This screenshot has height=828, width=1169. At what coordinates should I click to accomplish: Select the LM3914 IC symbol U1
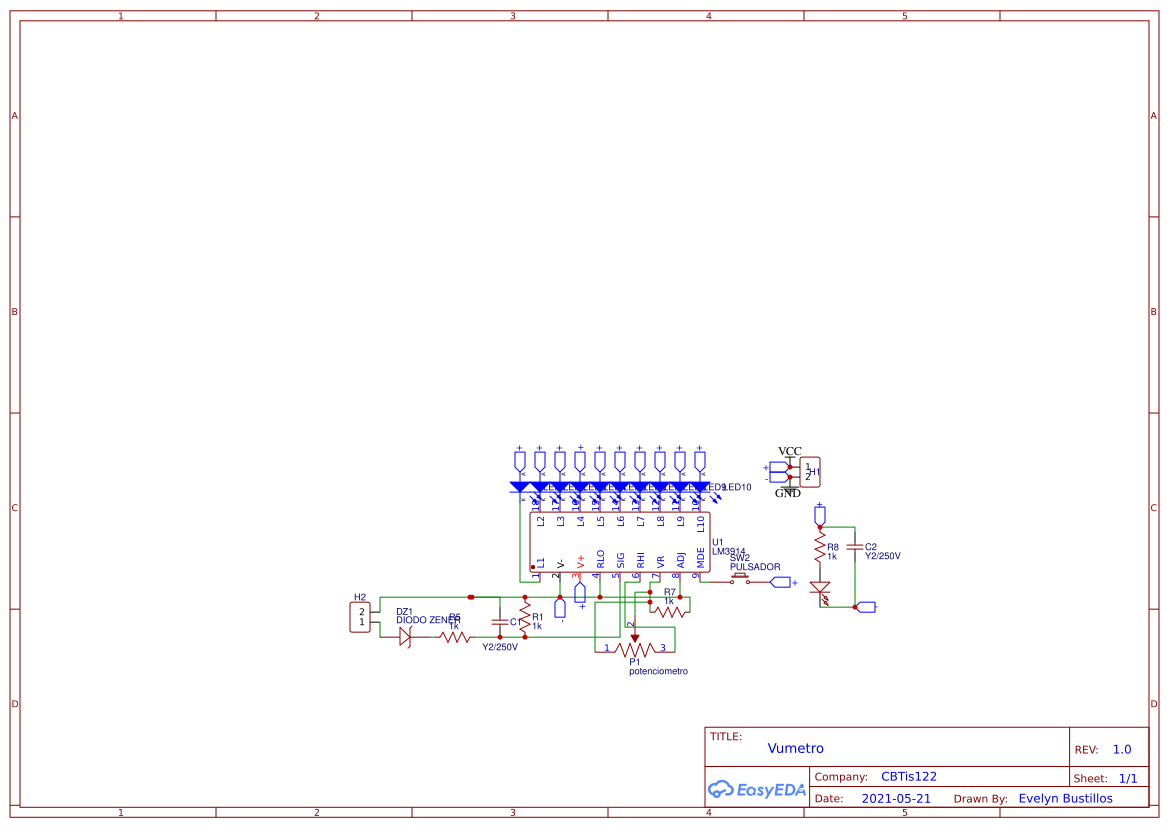[x=620, y=540]
